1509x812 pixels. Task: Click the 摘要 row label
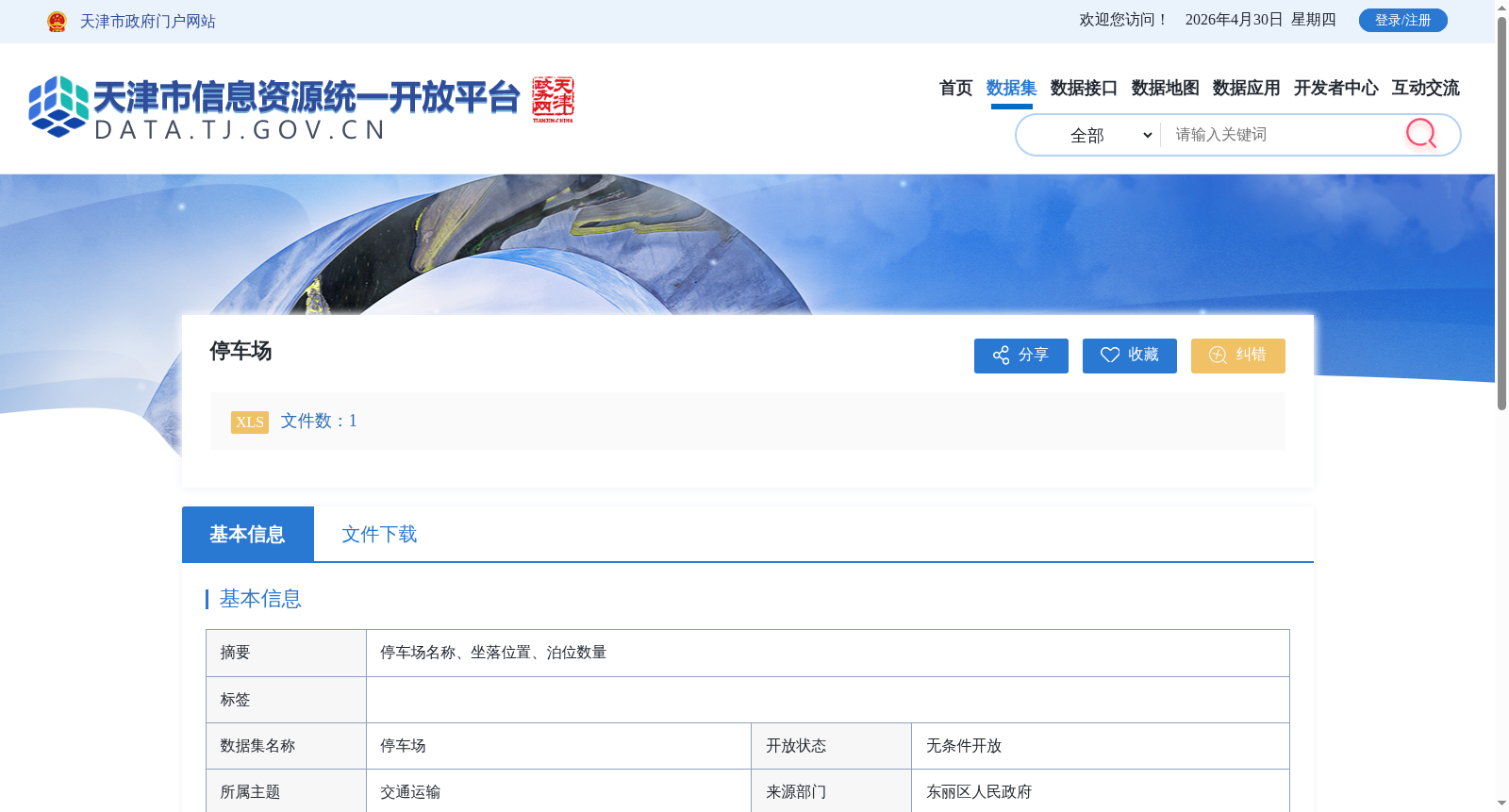click(235, 653)
